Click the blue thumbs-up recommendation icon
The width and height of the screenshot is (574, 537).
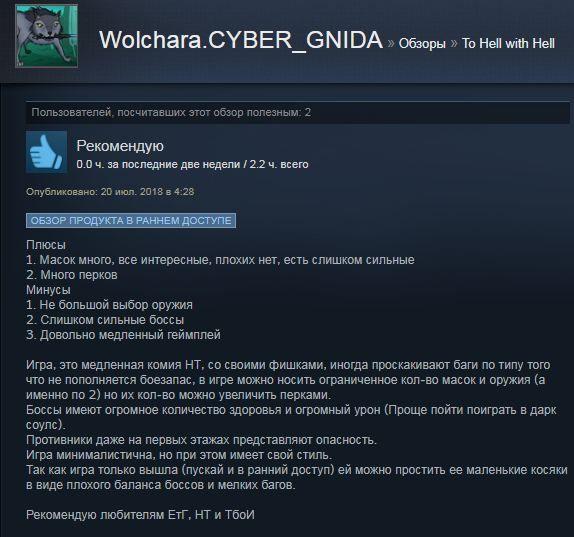[46, 152]
